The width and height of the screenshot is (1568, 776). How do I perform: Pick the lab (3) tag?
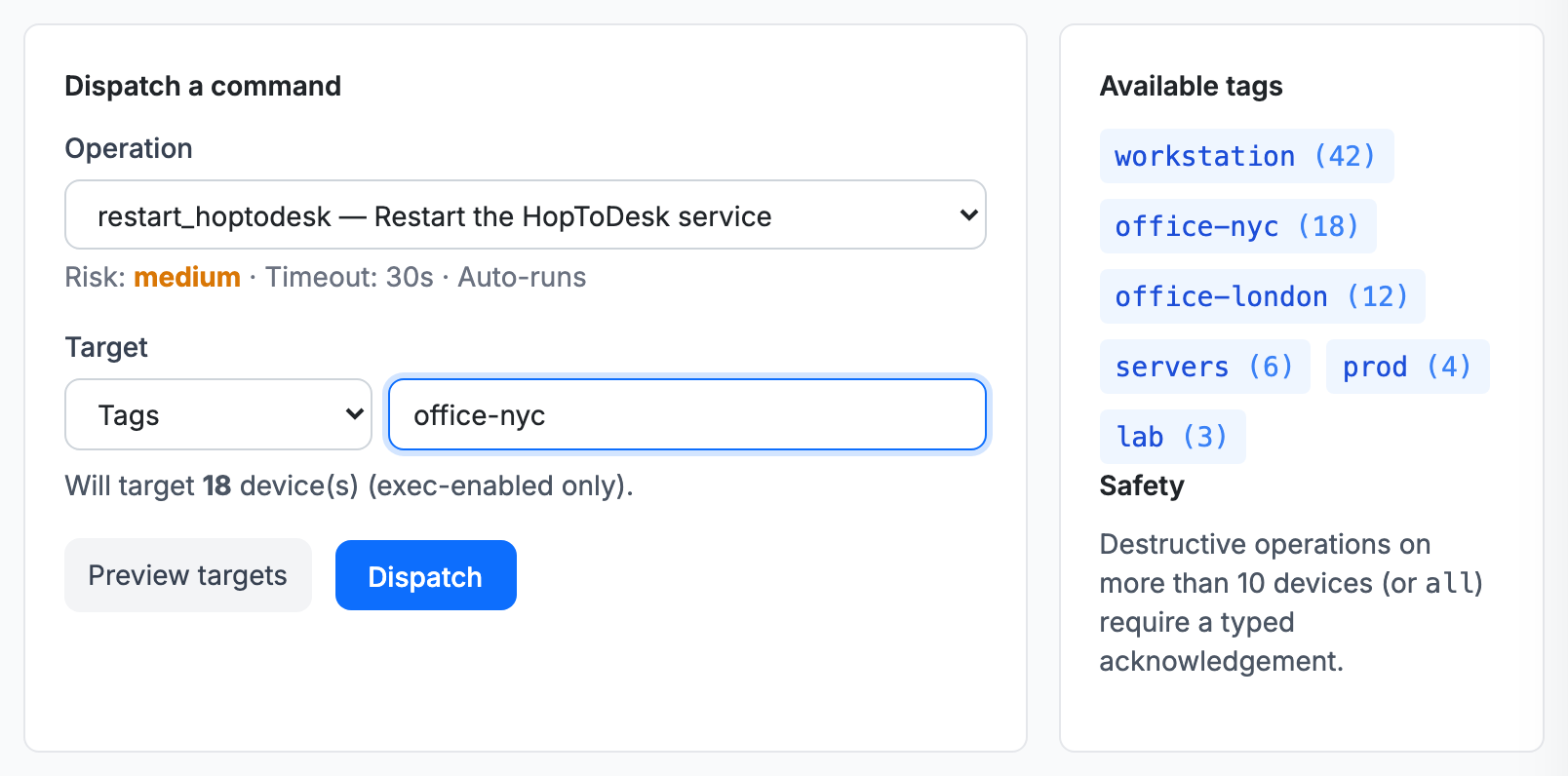point(1172,437)
